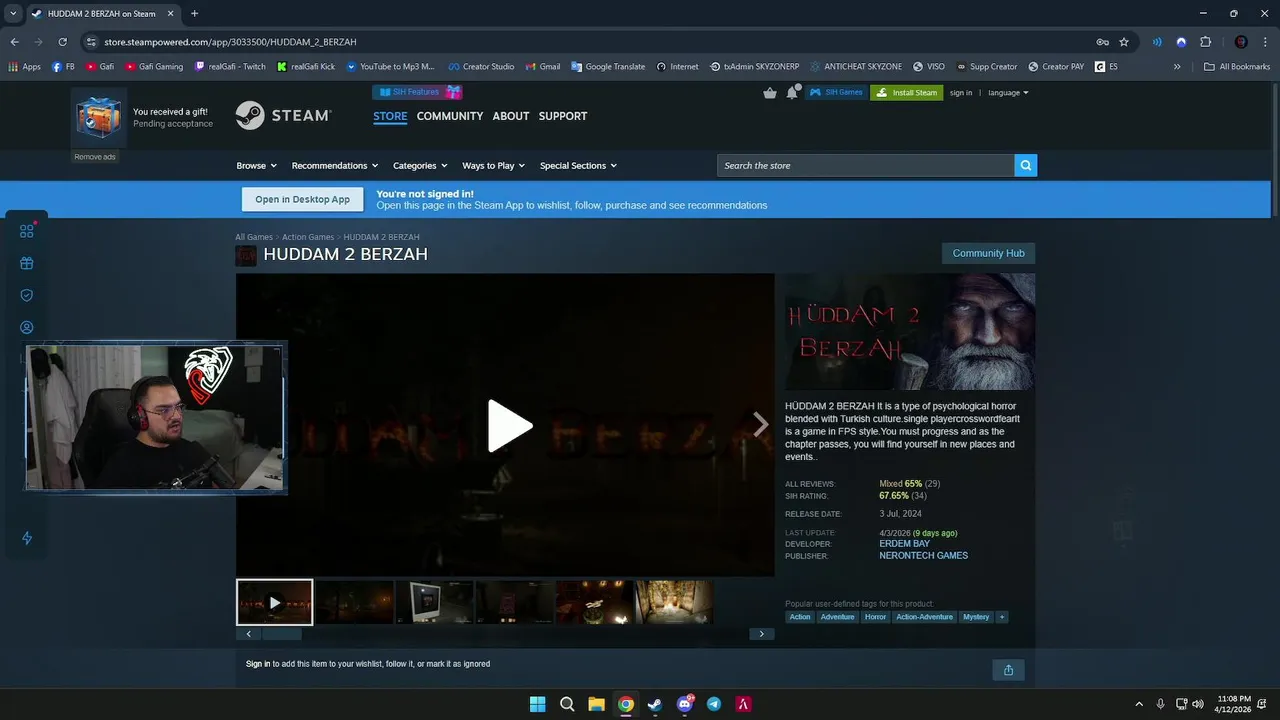Image resolution: width=1280 pixels, height=720 pixels.
Task: Bookmark this page with star icon
Action: 1124,42
